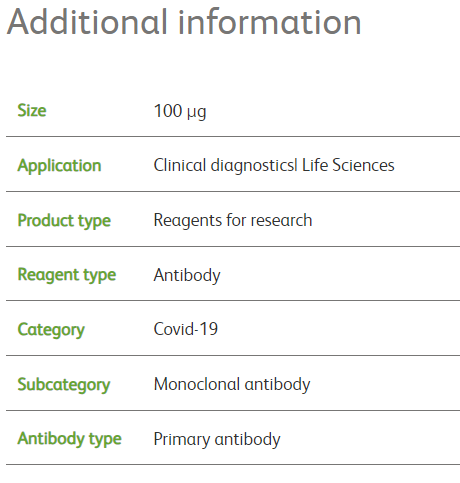Viewport: 460px width, 483px height.
Task: Click the word research in Product type row
Action: point(282,221)
